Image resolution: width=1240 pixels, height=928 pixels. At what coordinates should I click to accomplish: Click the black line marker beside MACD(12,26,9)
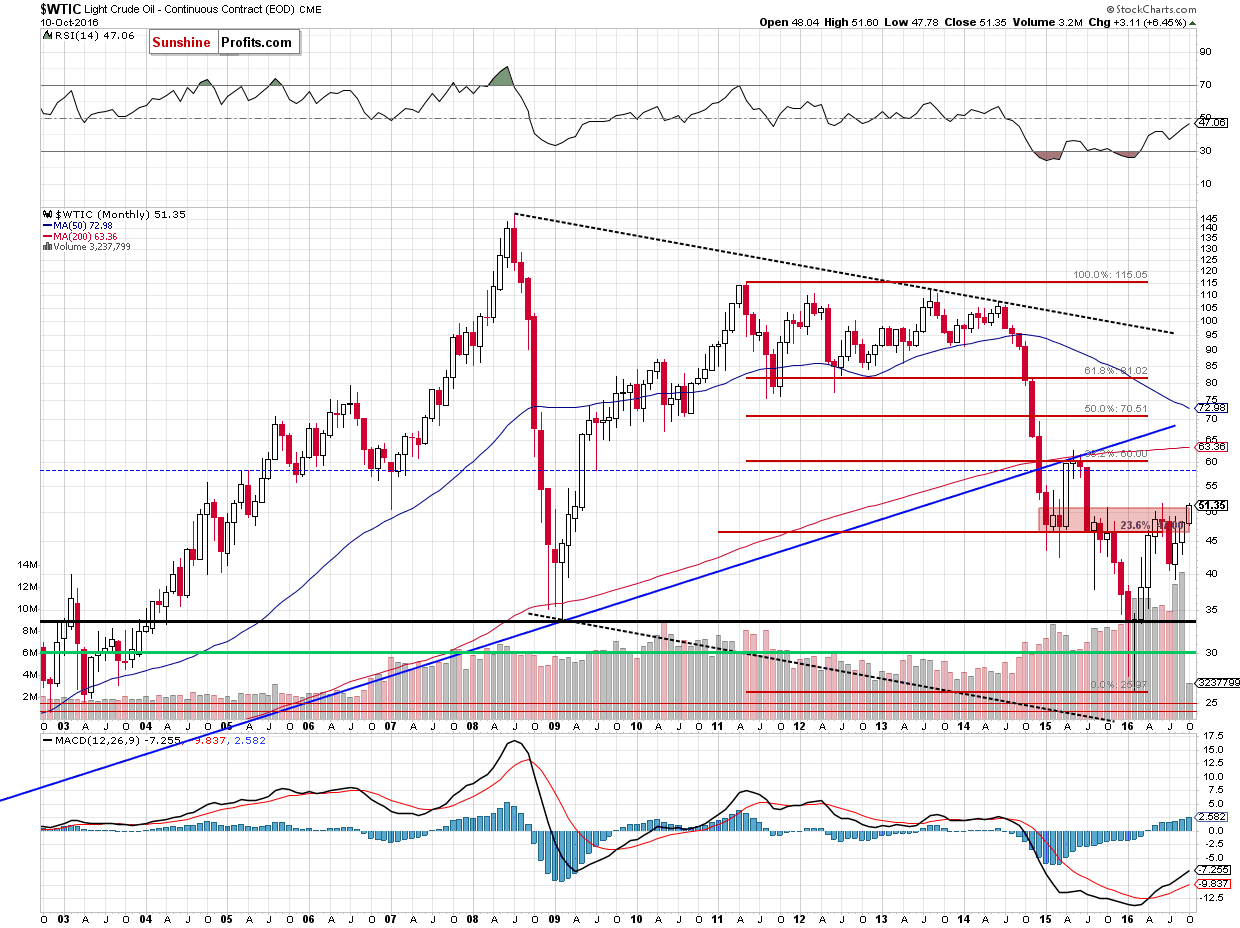(x=46, y=741)
